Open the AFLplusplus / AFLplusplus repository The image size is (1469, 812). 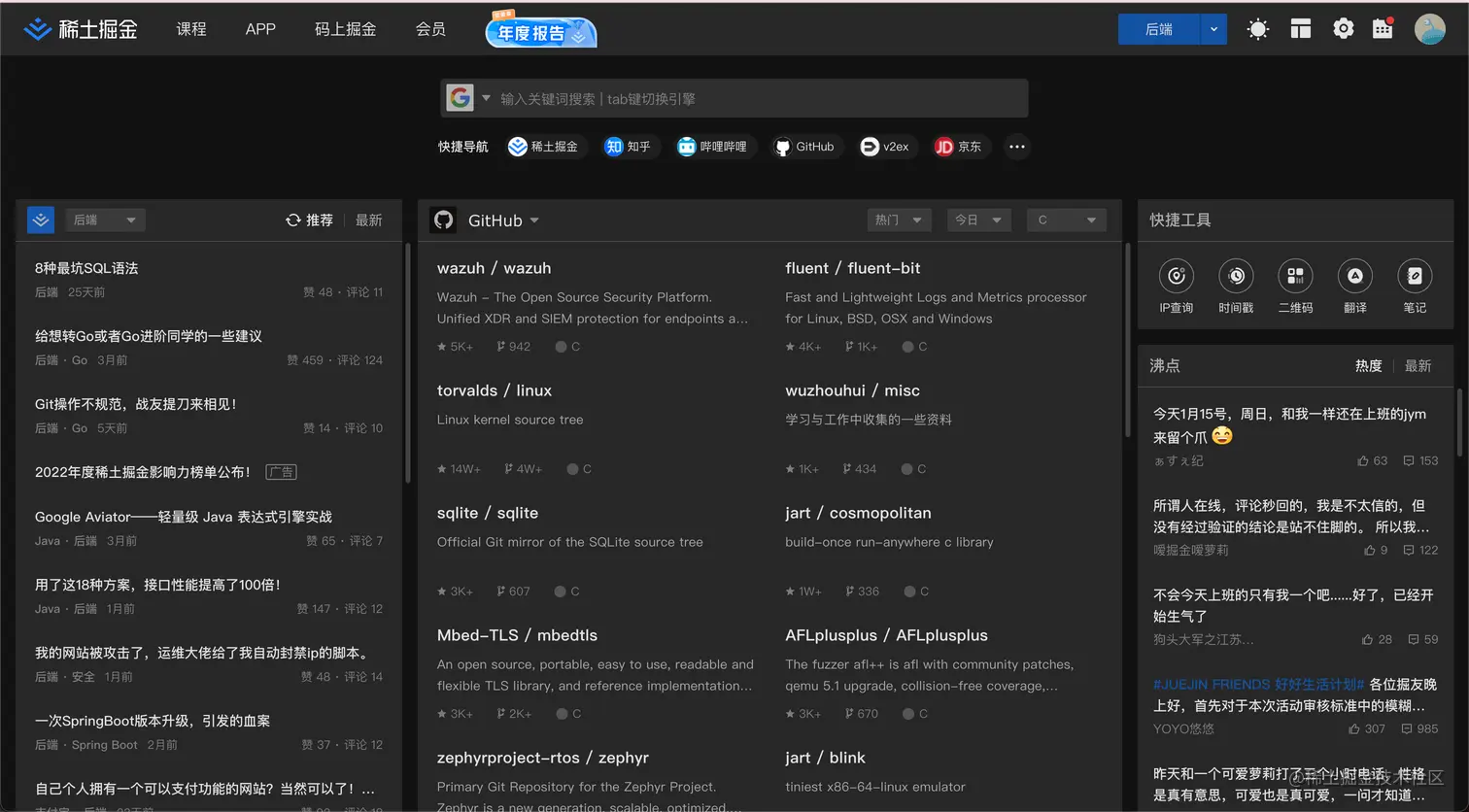tap(886, 635)
